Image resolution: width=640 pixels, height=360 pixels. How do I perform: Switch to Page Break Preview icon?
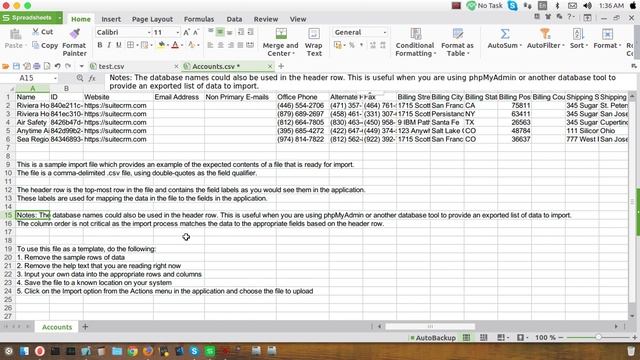483,338
